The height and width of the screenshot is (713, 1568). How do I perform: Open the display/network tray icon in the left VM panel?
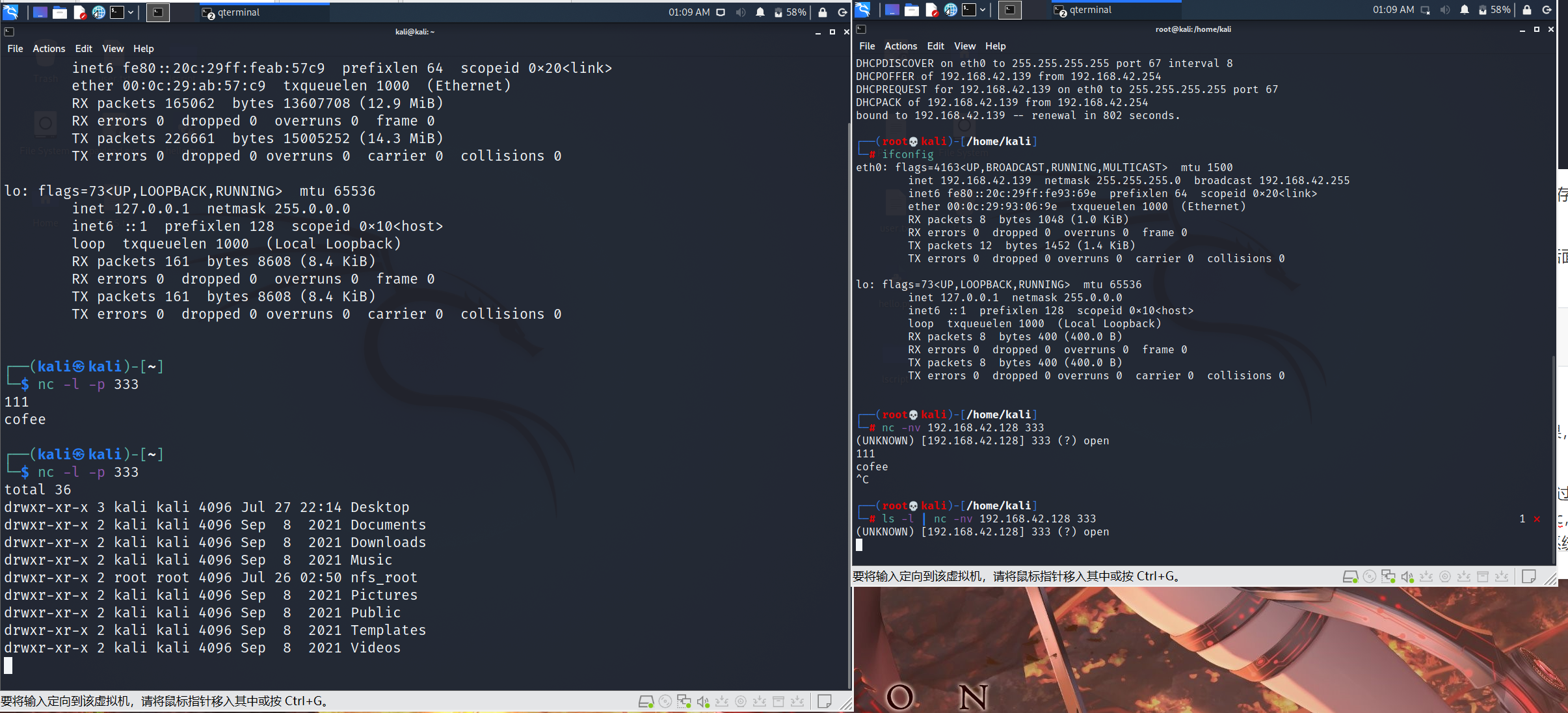721,12
